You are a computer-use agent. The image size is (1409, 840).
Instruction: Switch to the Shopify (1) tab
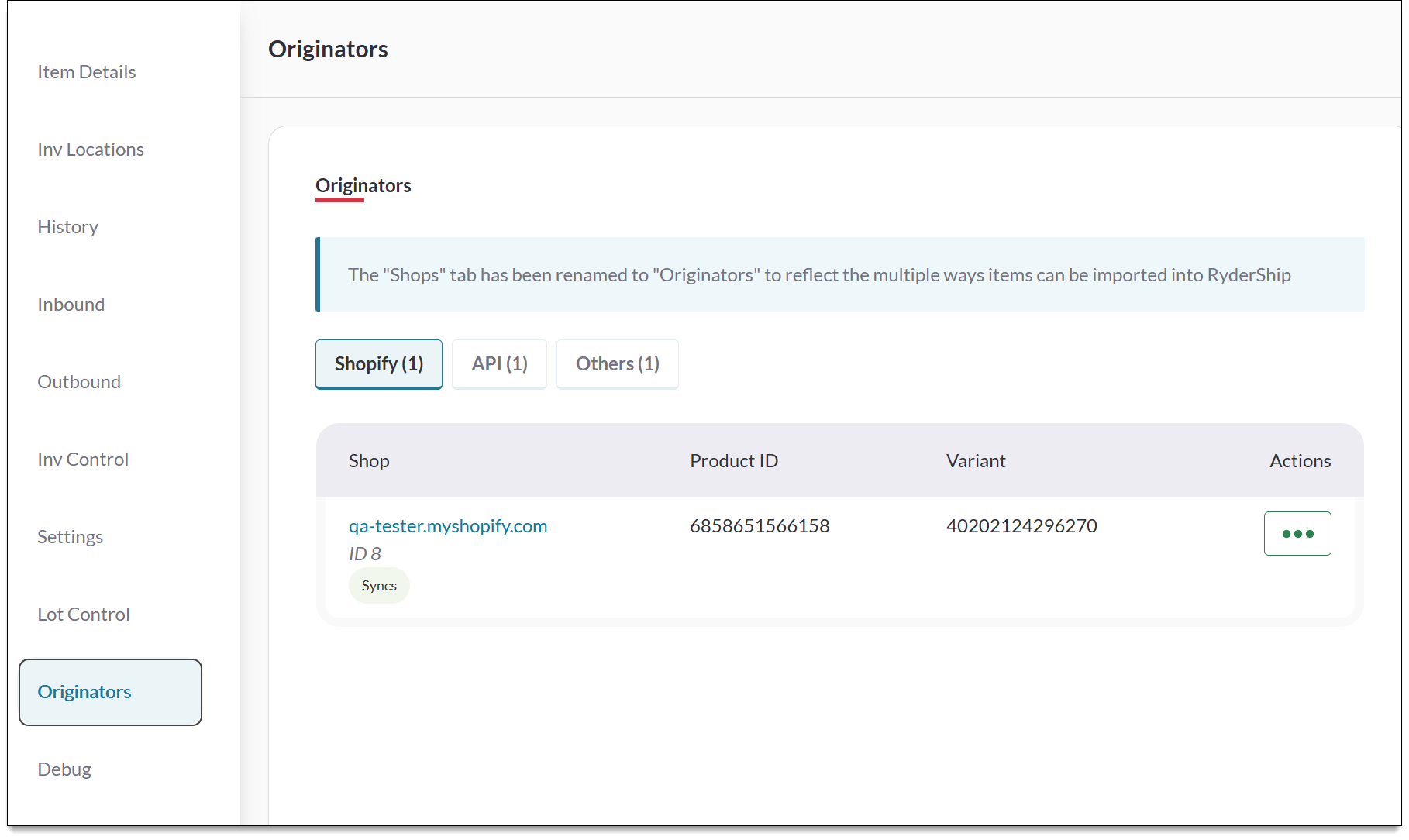pos(378,363)
